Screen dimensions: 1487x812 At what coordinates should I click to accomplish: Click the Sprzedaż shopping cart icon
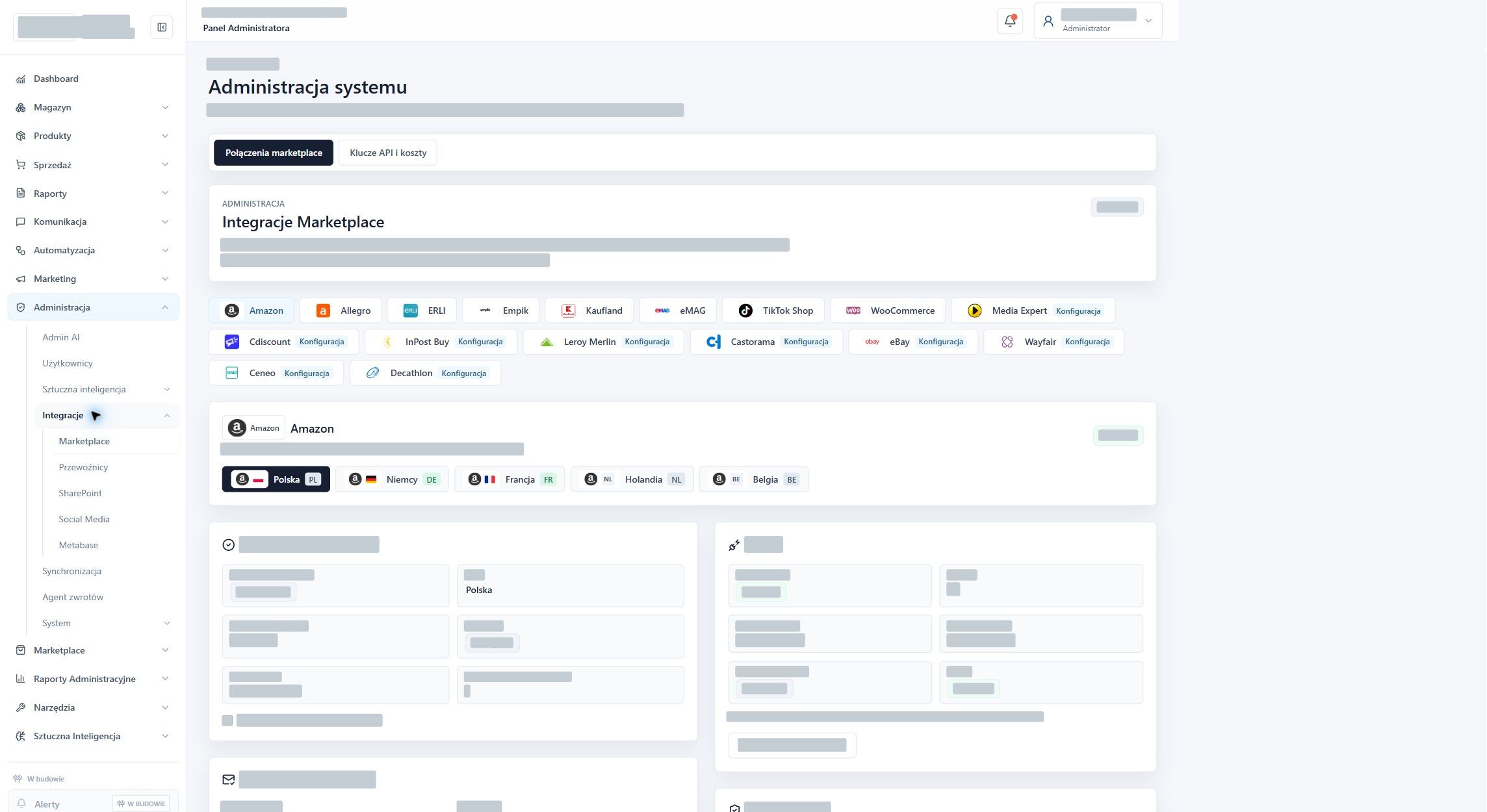[21, 165]
